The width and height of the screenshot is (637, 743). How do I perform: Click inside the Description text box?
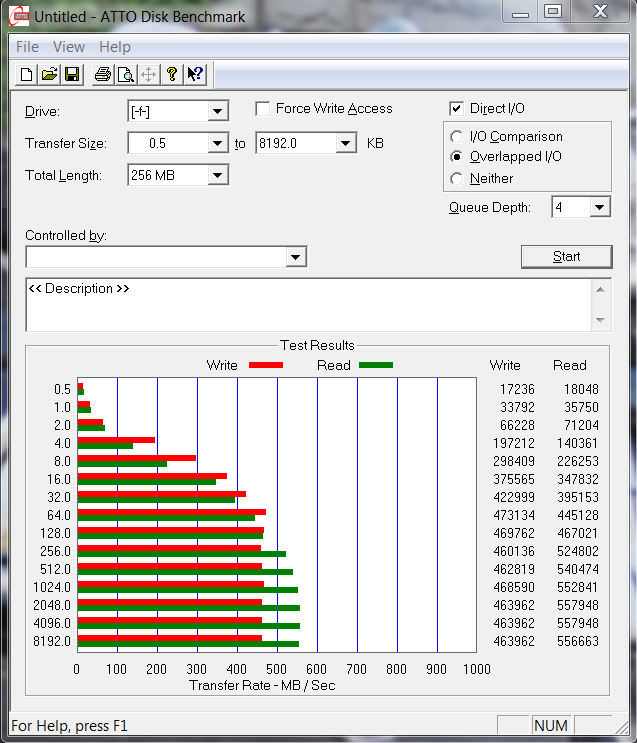coord(300,305)
